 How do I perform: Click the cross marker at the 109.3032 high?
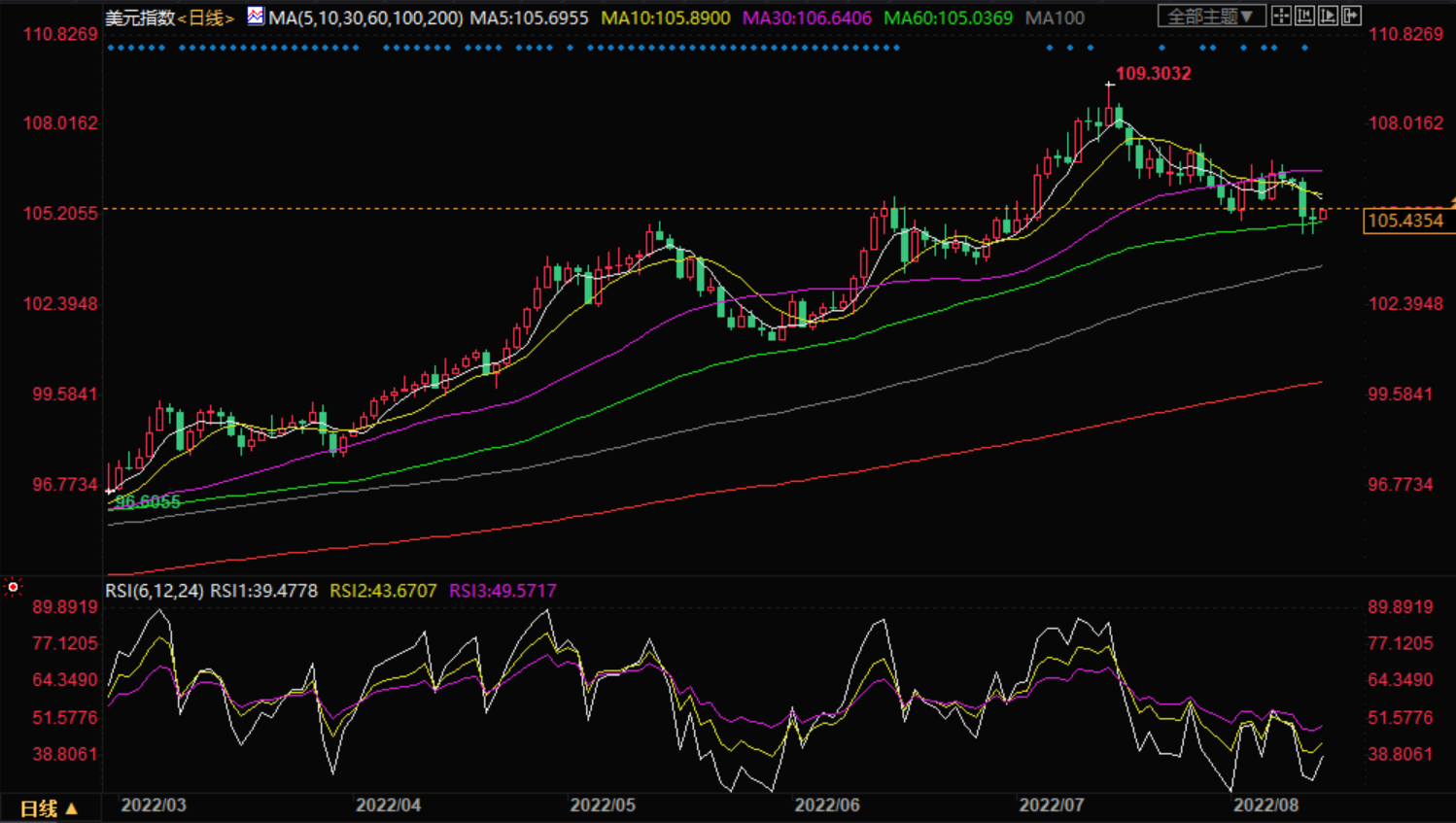[x=1110, y=86]
